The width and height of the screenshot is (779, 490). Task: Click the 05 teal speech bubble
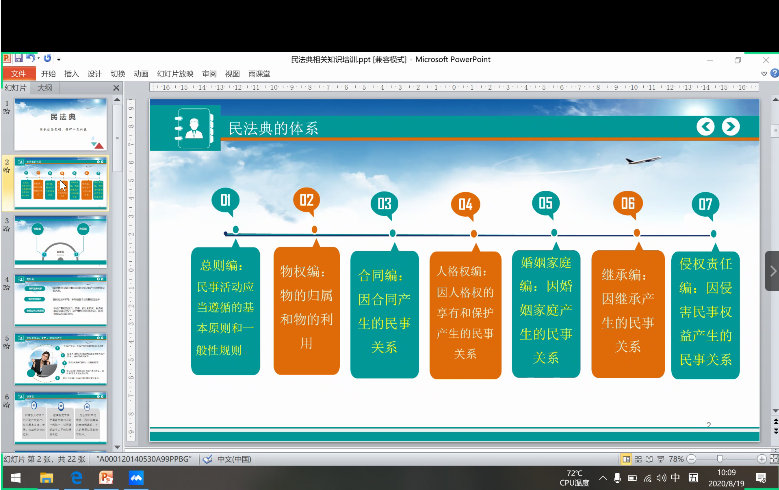pyautogui.click(x=545, y=204)
